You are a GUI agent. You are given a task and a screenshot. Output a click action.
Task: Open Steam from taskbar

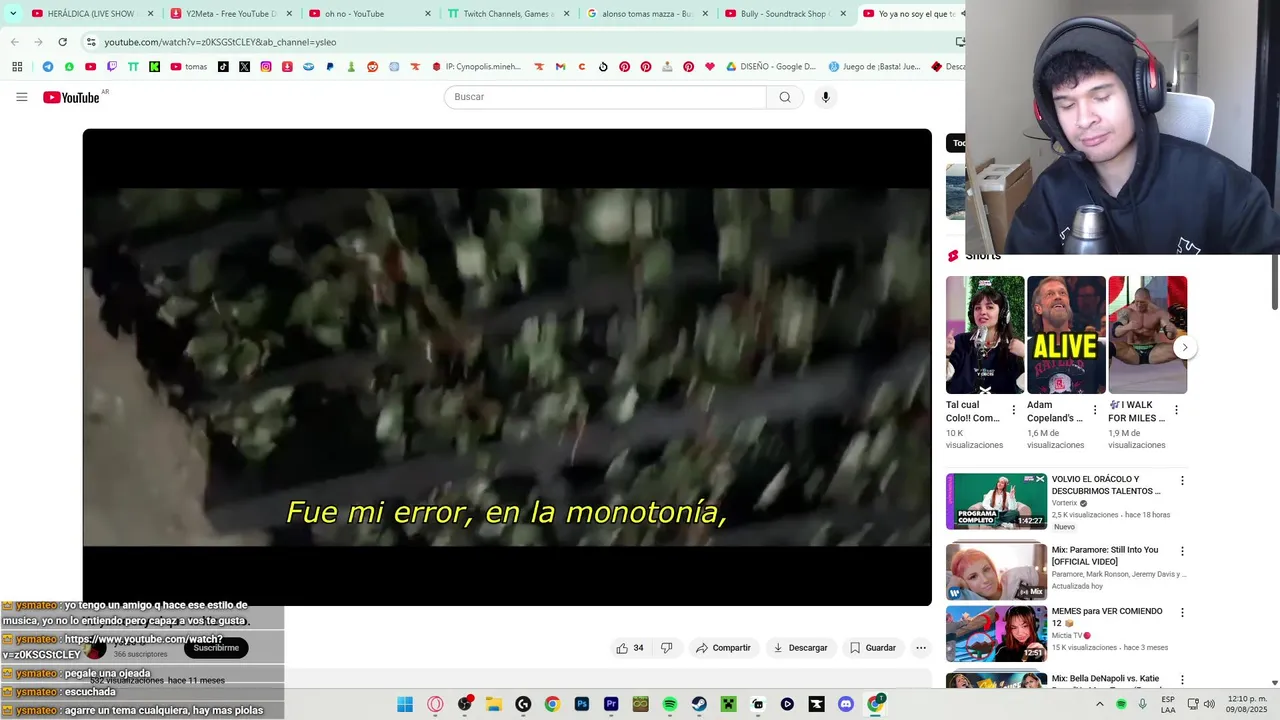click(x=699, y=704)
